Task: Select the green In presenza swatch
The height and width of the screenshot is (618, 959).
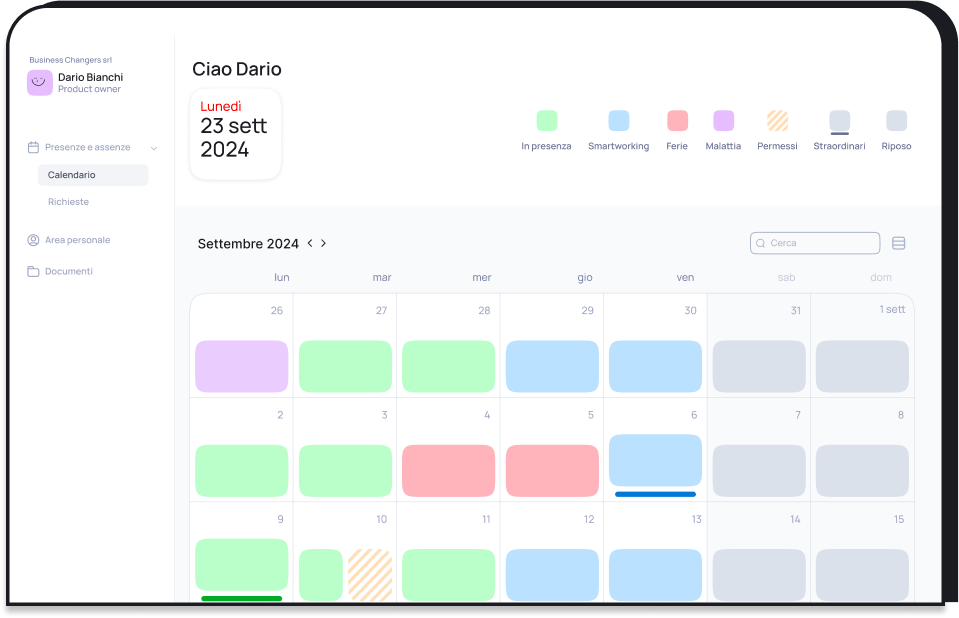Action: tap(546, 121)
